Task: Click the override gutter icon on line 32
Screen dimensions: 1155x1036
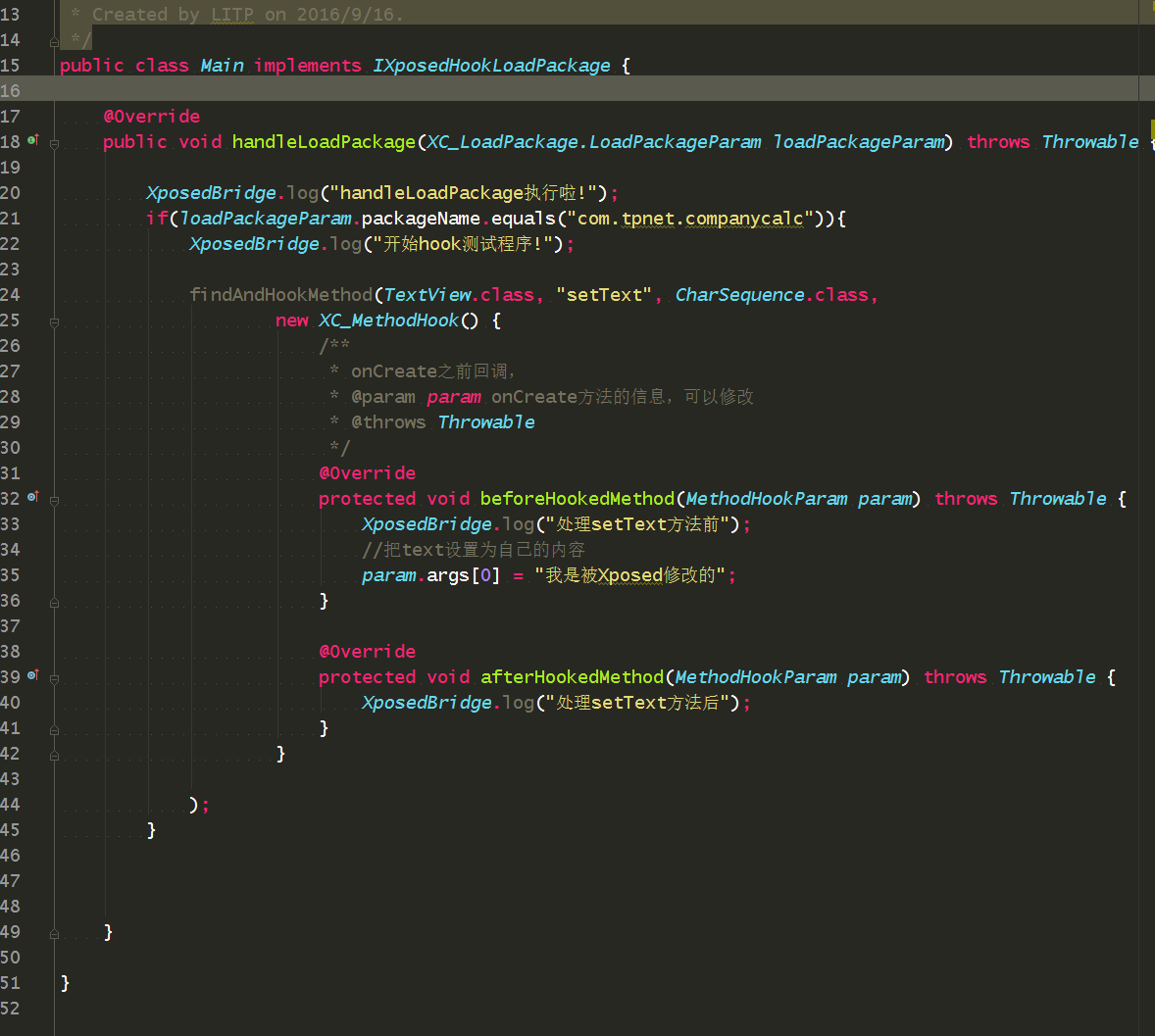Action: pyautogui.click(x=33, y=497)
